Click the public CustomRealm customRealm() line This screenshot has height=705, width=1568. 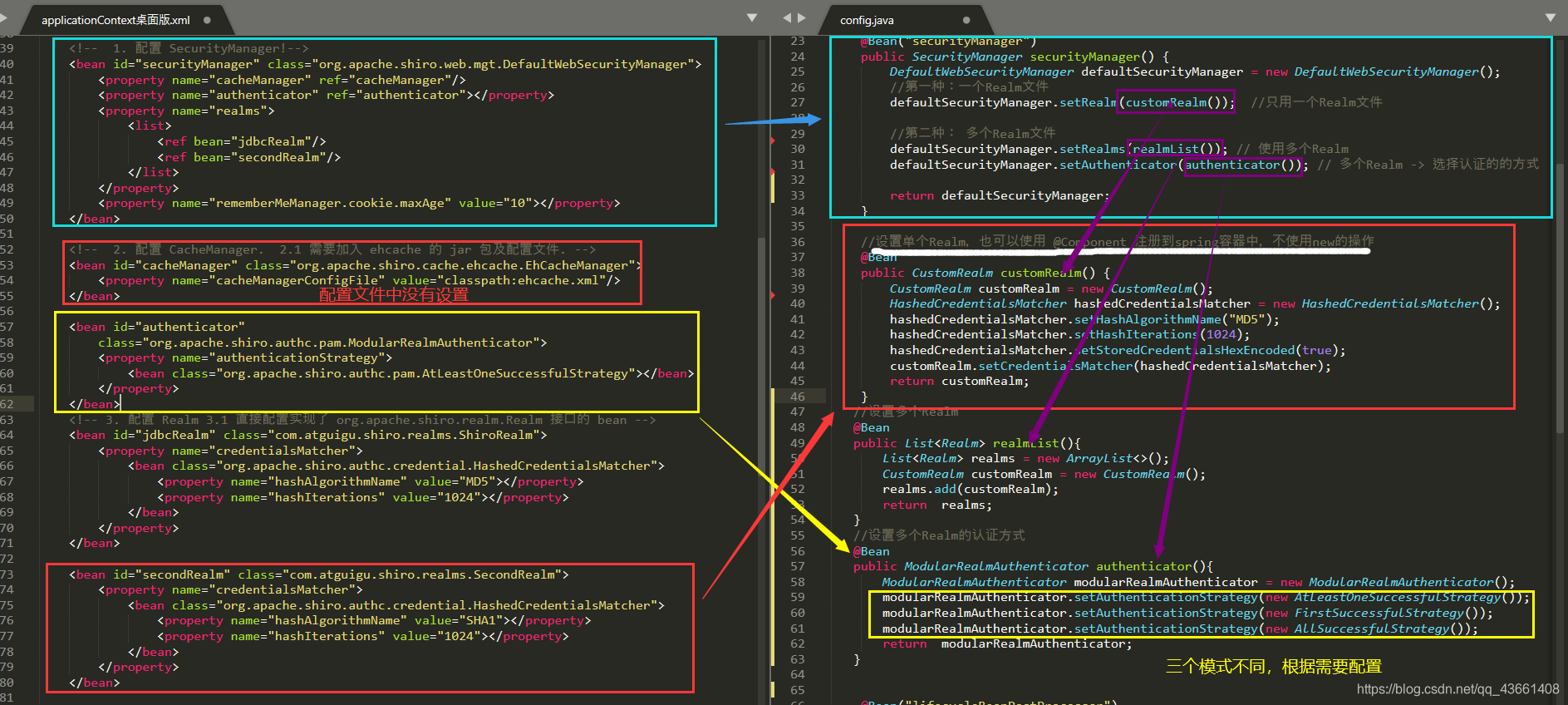[985, 273]
